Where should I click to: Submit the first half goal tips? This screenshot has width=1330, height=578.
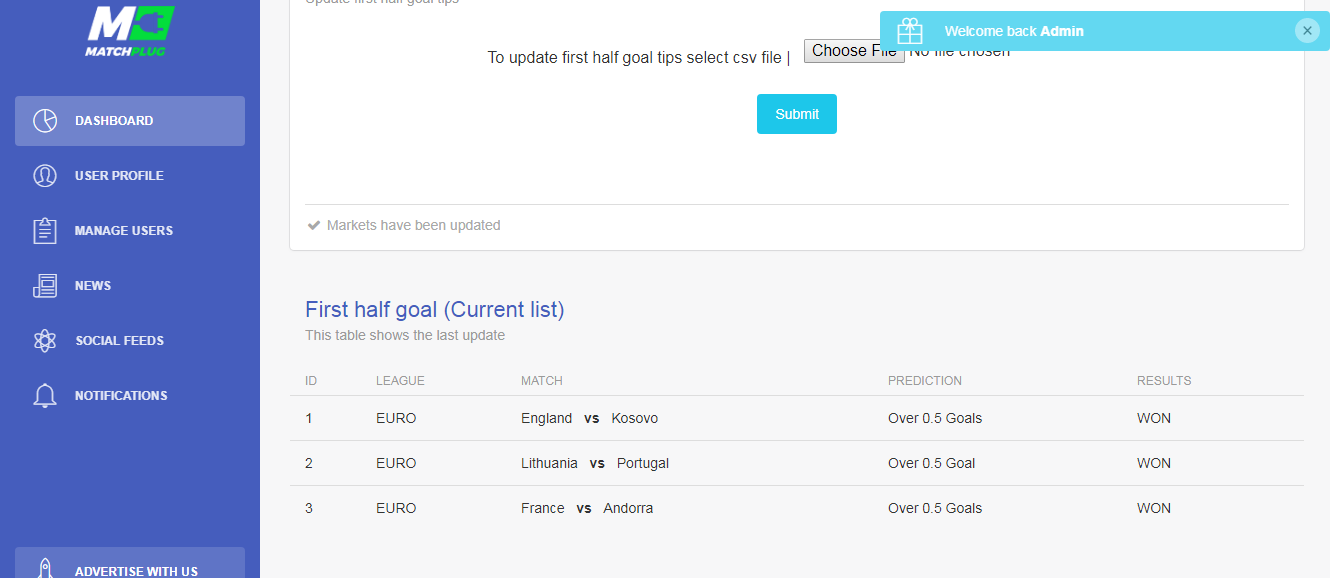click(x=797, y=114)
